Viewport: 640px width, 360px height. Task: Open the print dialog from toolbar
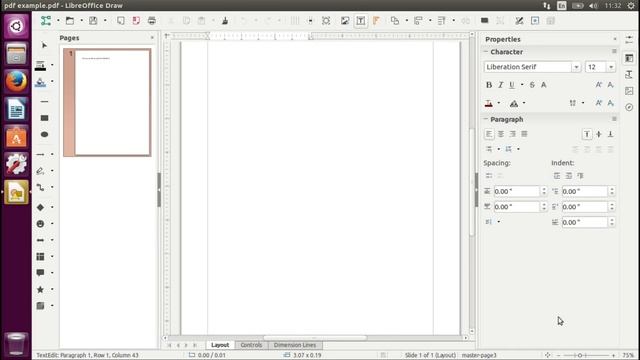coord(152,20)
